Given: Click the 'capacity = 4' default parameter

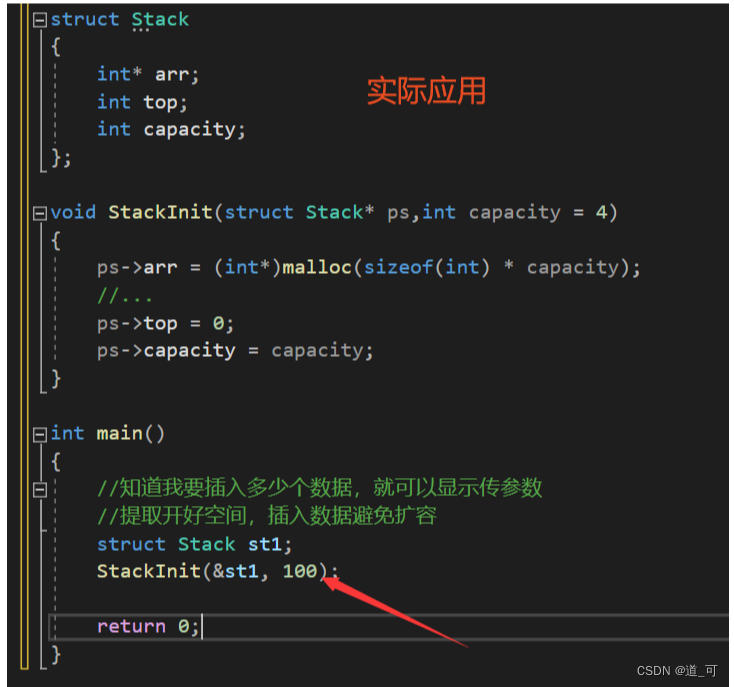Looking at the screenshot, I should click(x=538, y=213).
